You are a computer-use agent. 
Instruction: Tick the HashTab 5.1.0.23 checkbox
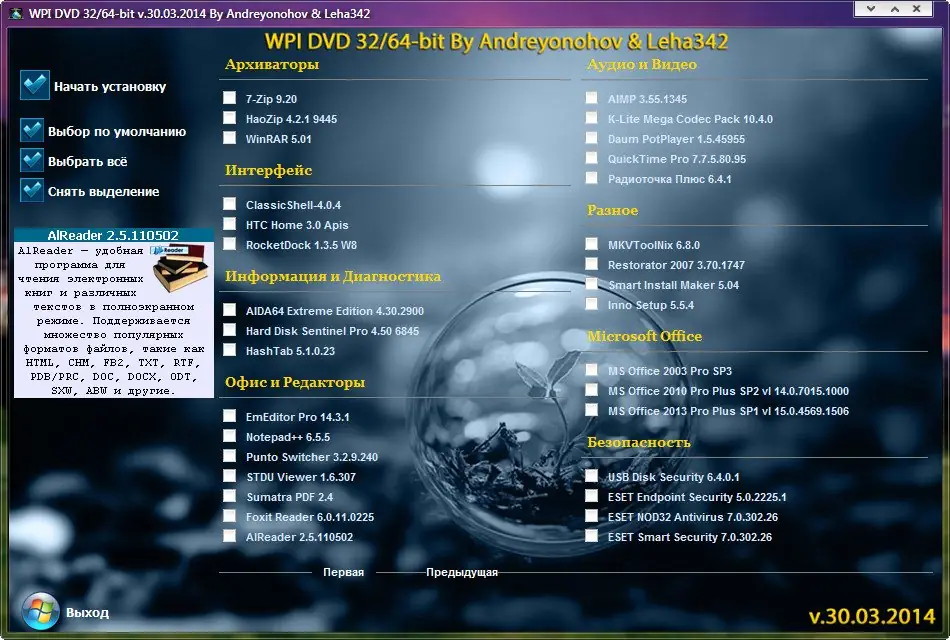230,350
